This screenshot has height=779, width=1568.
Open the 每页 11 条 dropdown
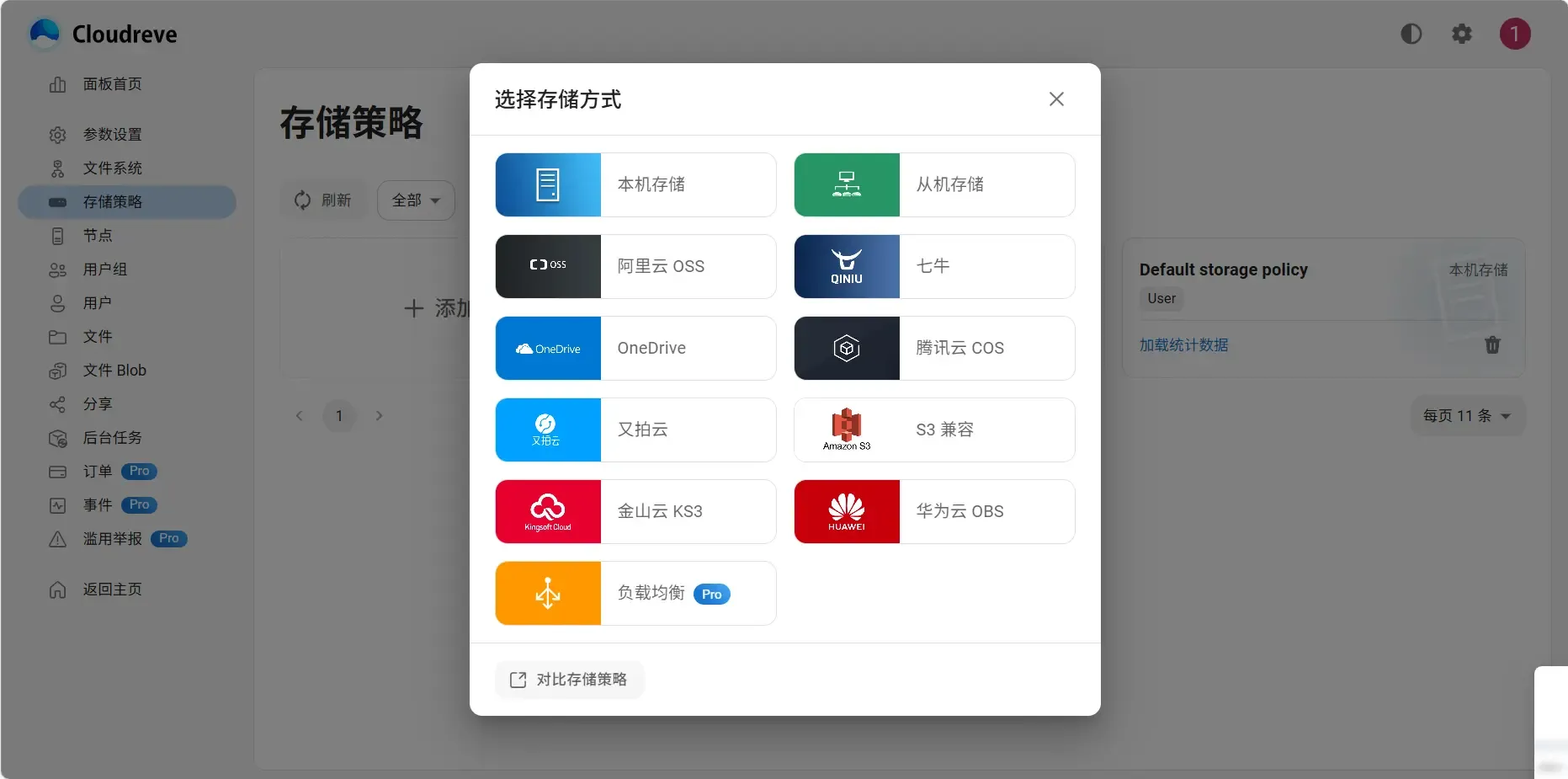(1466, 415)
